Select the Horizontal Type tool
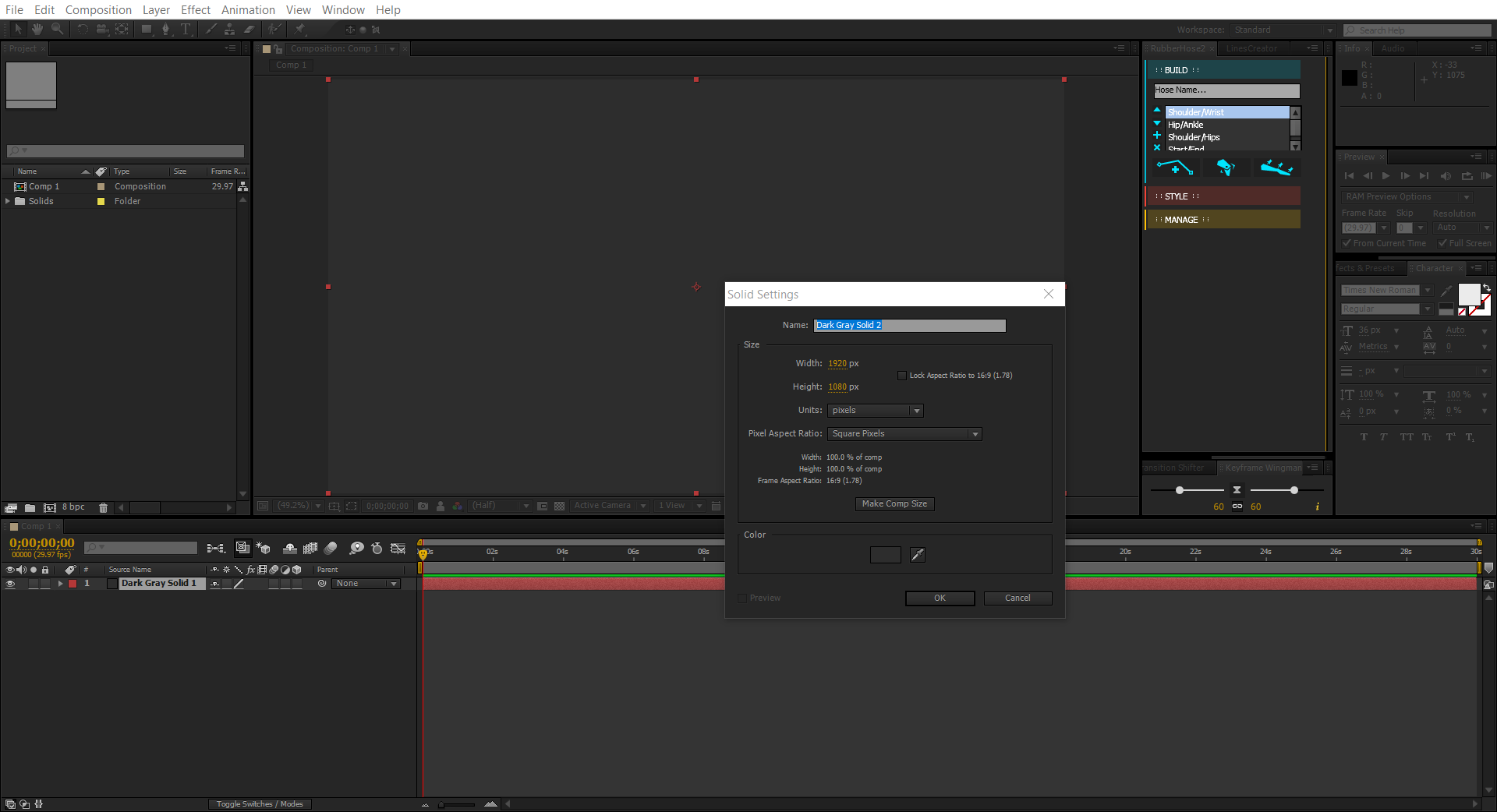Viewport: 1497px width, 812px height. point(186,30)
